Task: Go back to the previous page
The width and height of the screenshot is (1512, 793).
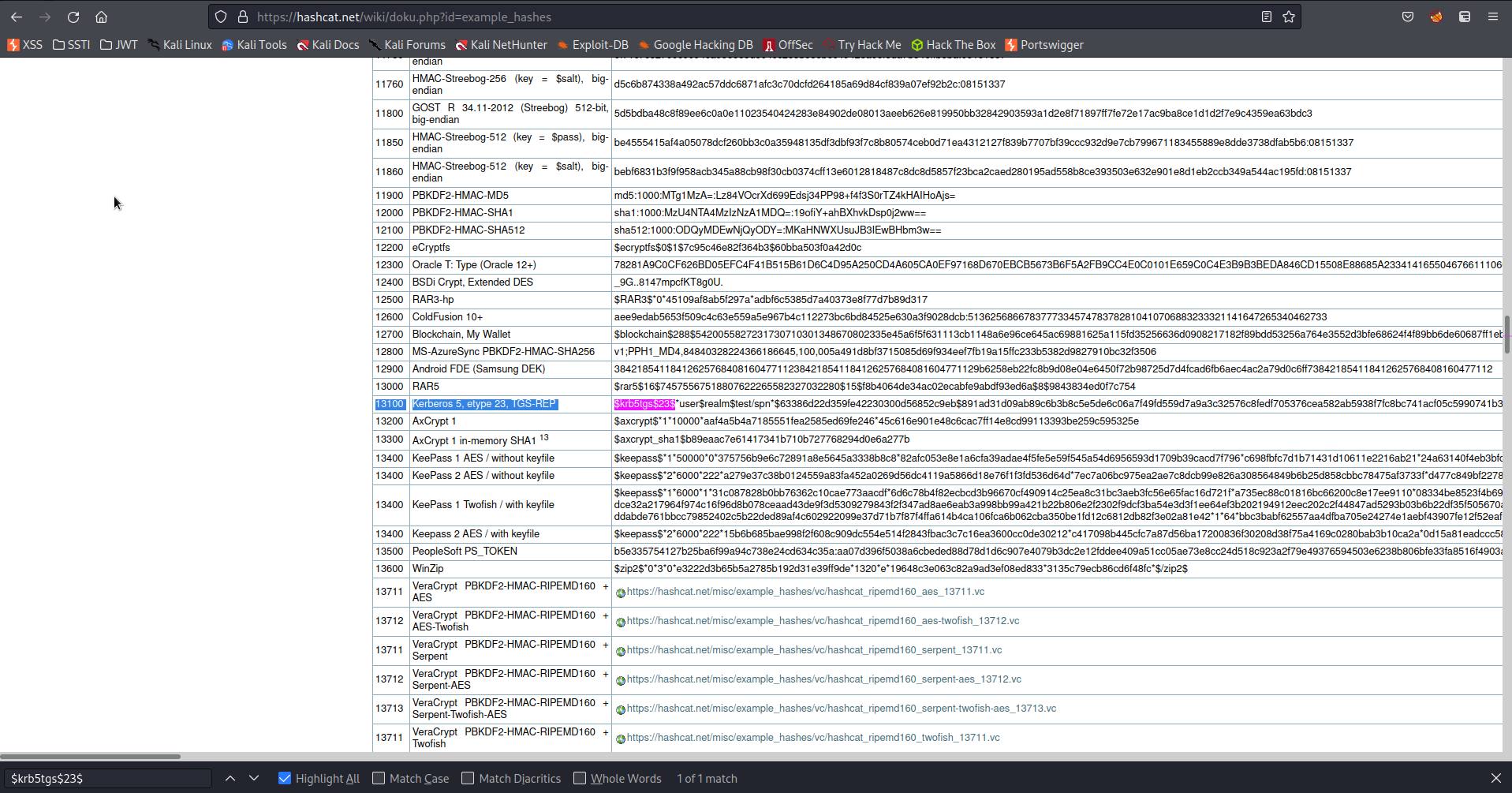Action: pos(17,17)
